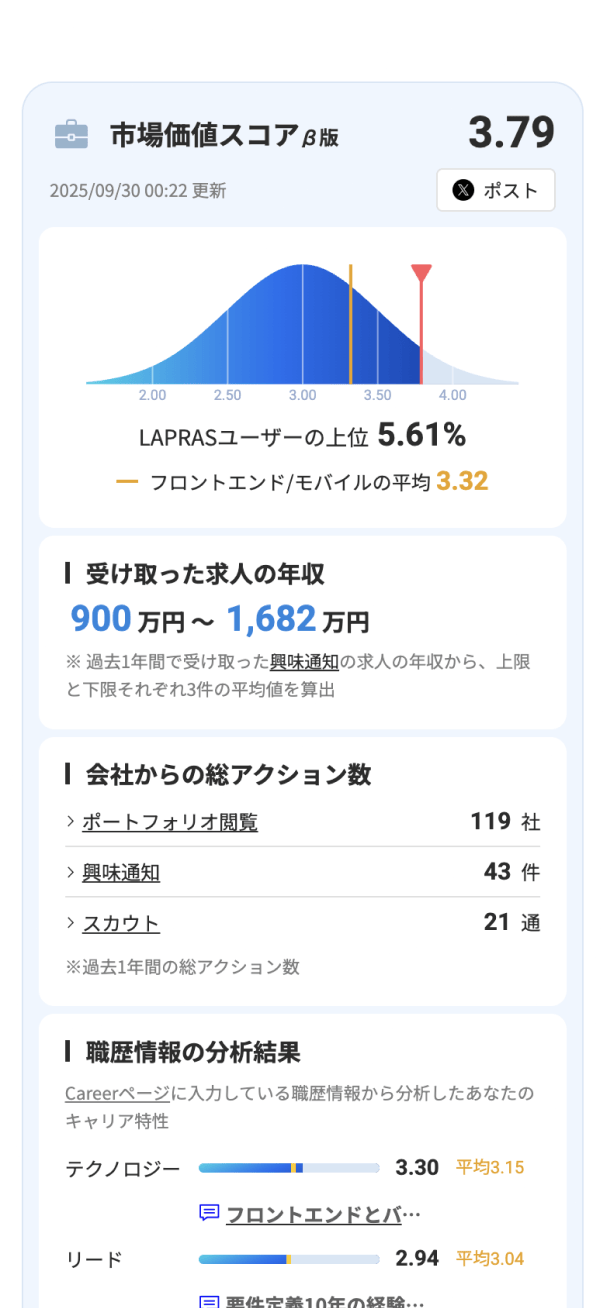Click the テクノロジー score progress bar
The image size is (604, 1308).
[x=289, y=1168]
